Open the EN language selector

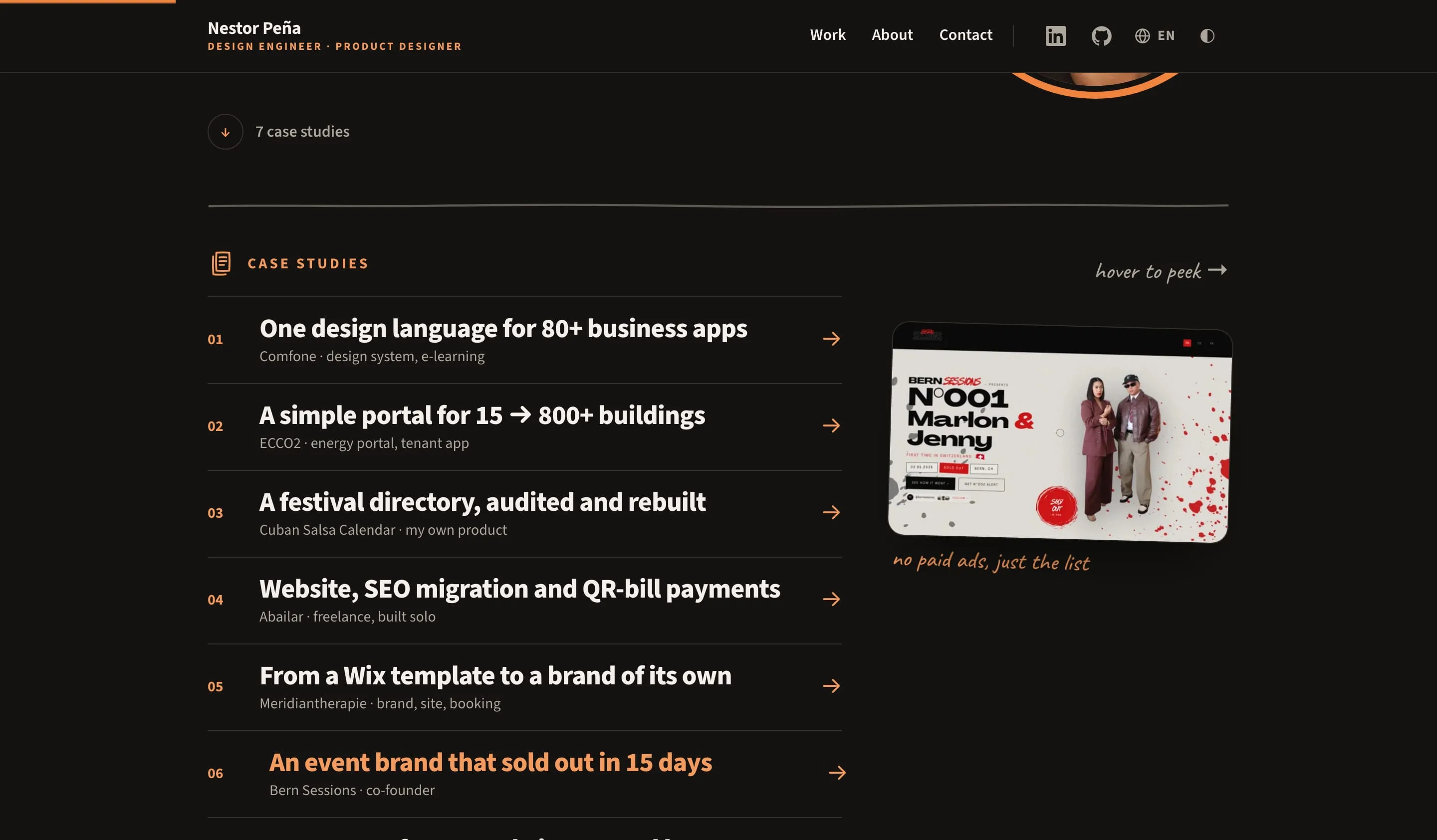click(1155, 35)
